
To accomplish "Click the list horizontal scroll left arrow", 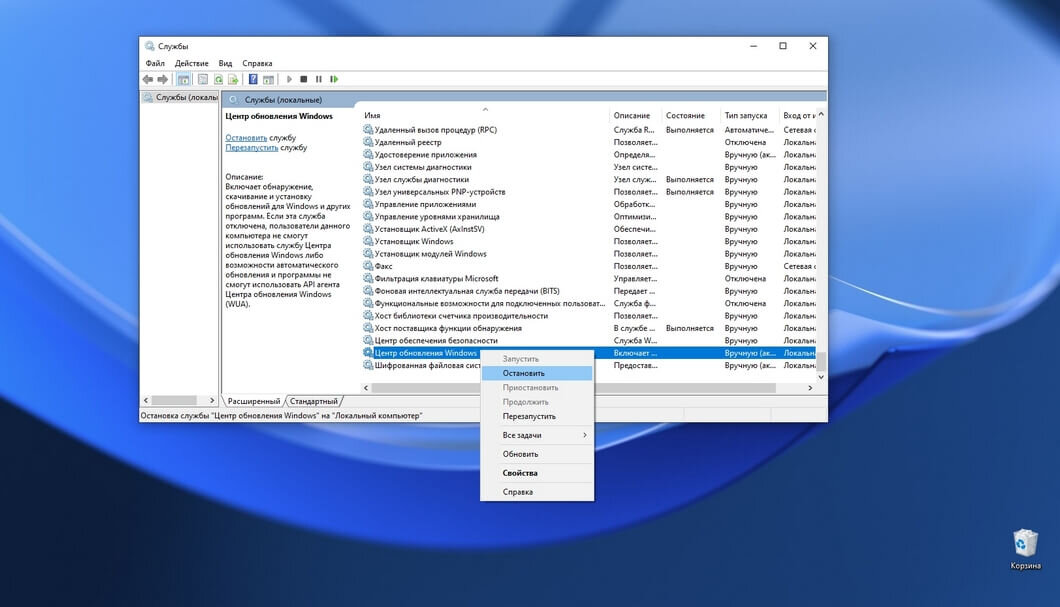I will tap(366, 388).
